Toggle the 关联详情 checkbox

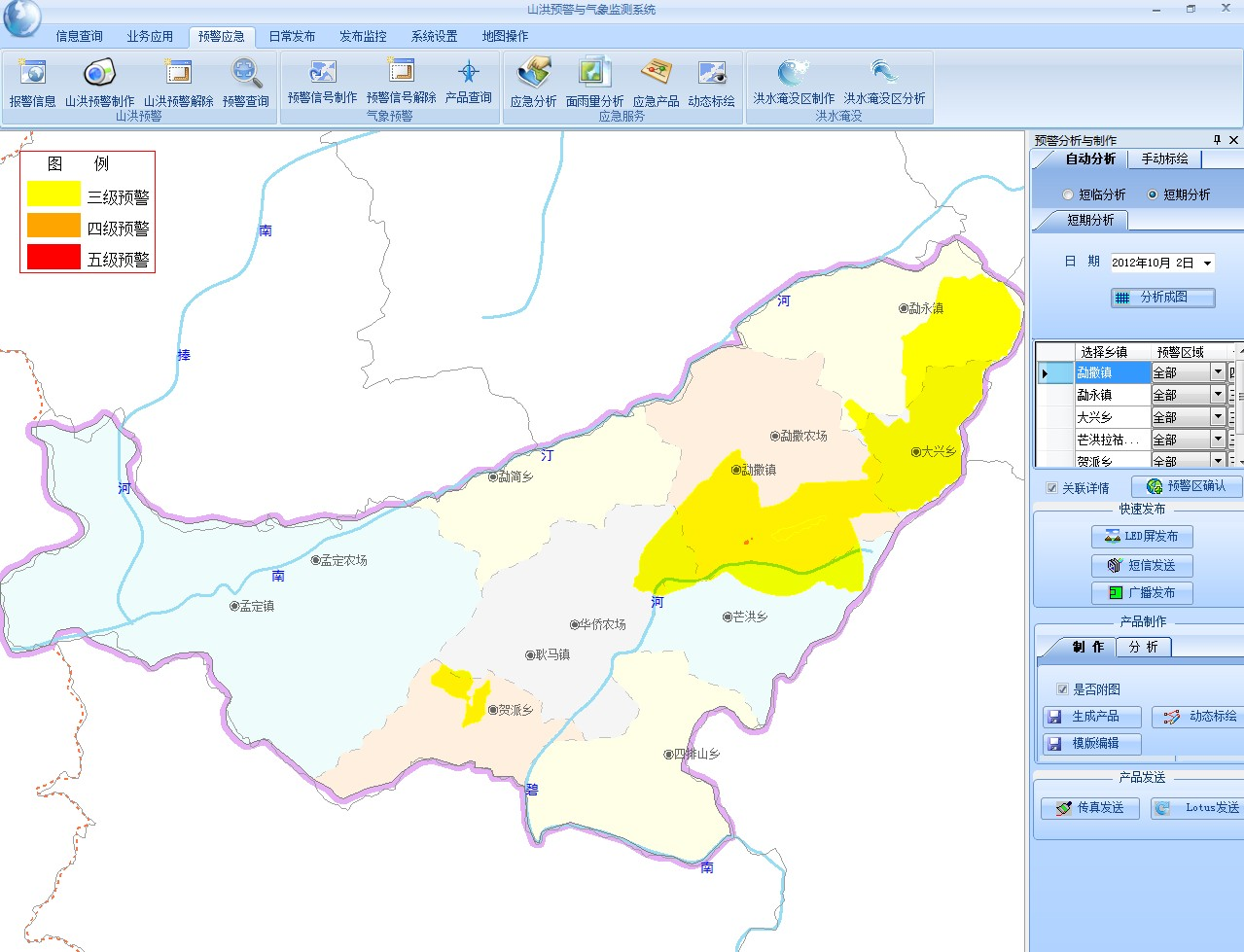tap(1051, 488)
